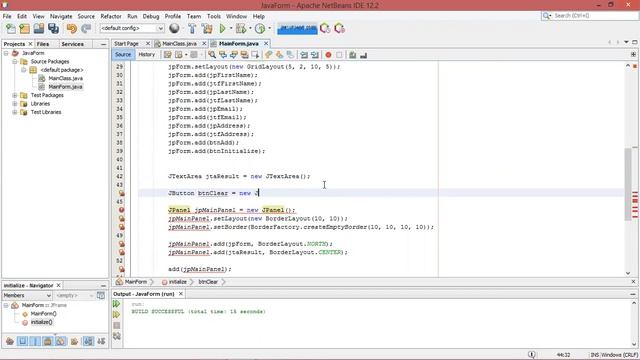Click the Previous Bookmark editor icon
The width and height of the screenshot is (640, 360).
(x=268, y=55)
